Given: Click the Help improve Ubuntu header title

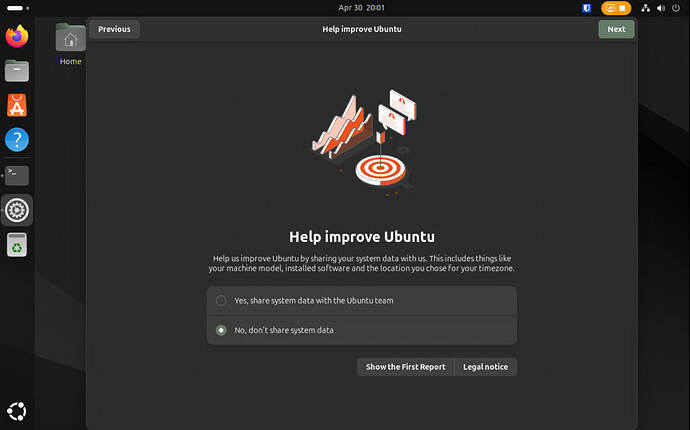Looking at the screenshot, I should point(362,29).
